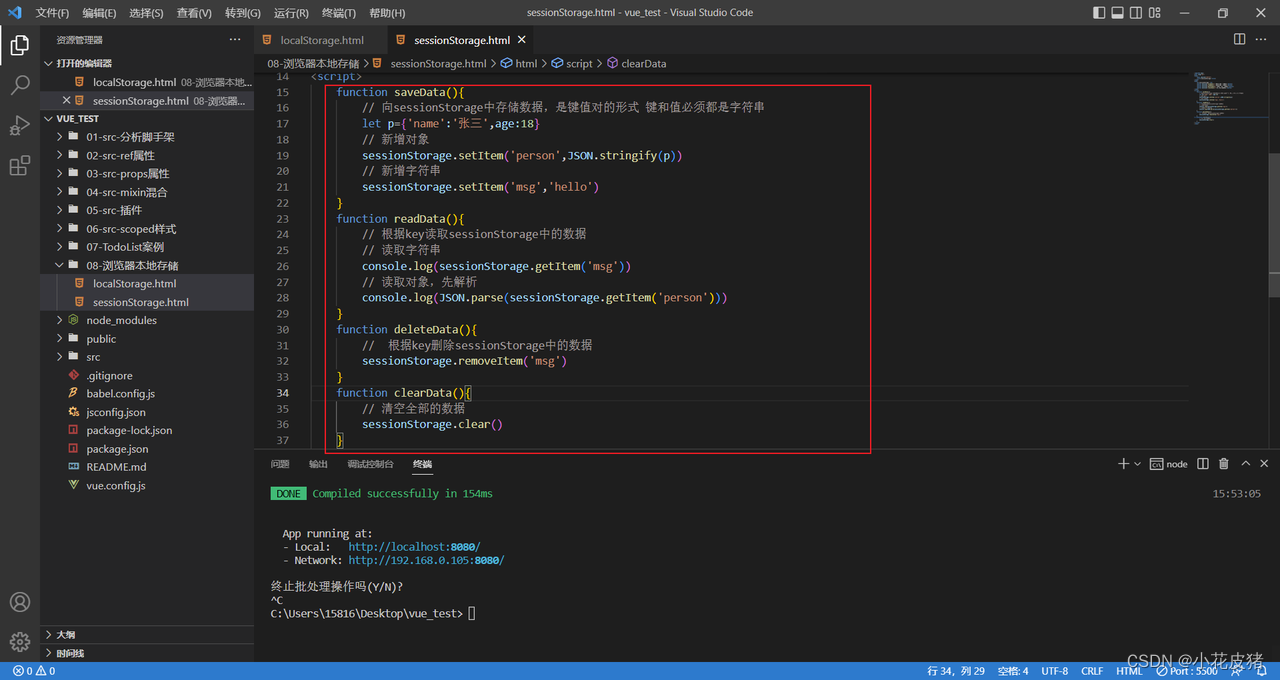Open the Manage gear icon

pos(20,642)
